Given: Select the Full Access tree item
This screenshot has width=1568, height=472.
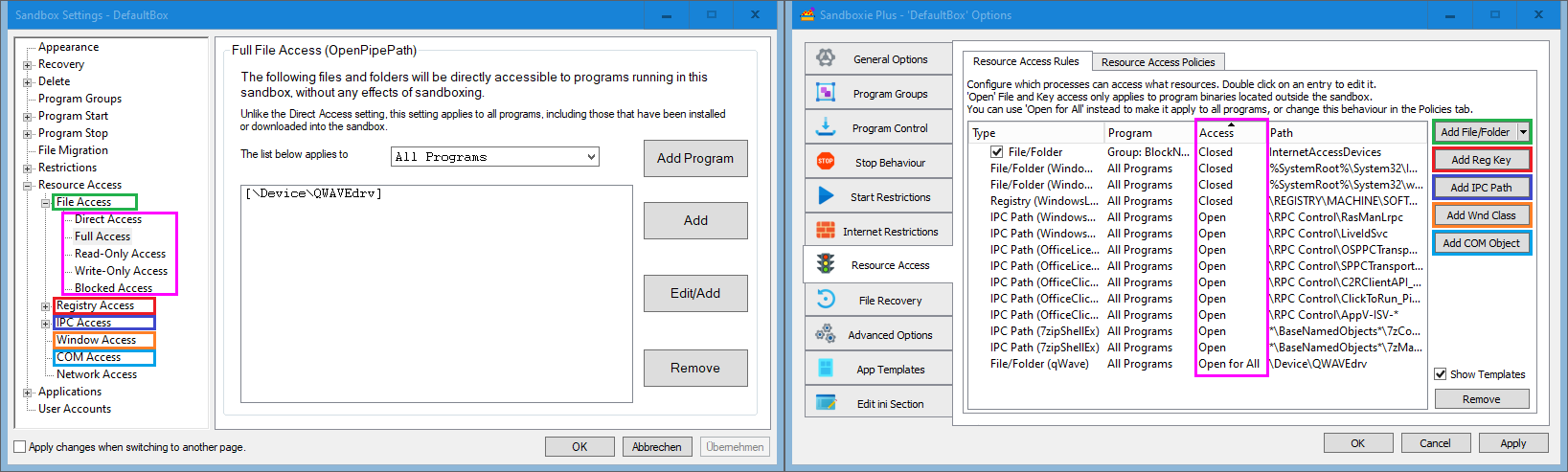Looking at the screenshot, I should coord(102,236).
